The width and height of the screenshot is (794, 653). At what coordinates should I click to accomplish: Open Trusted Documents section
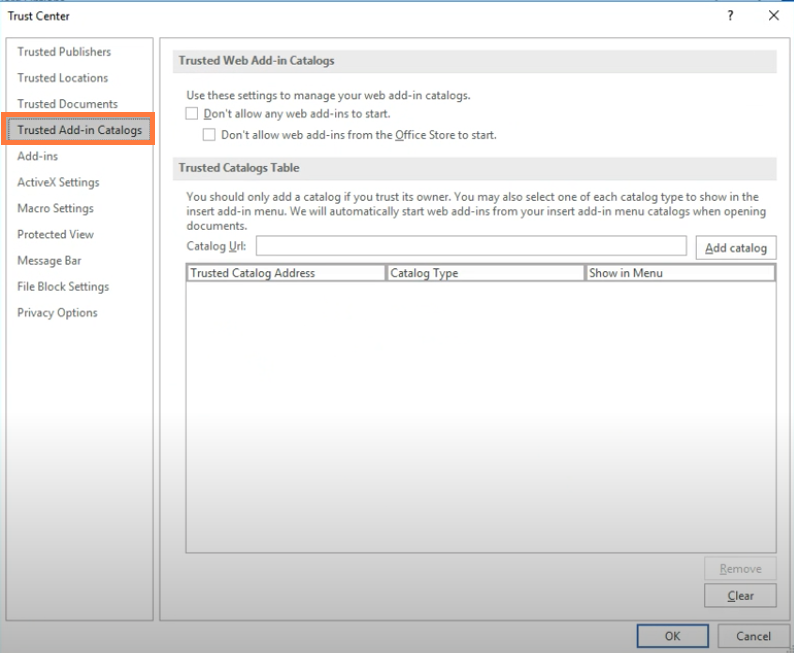click(x=67, y=104)
